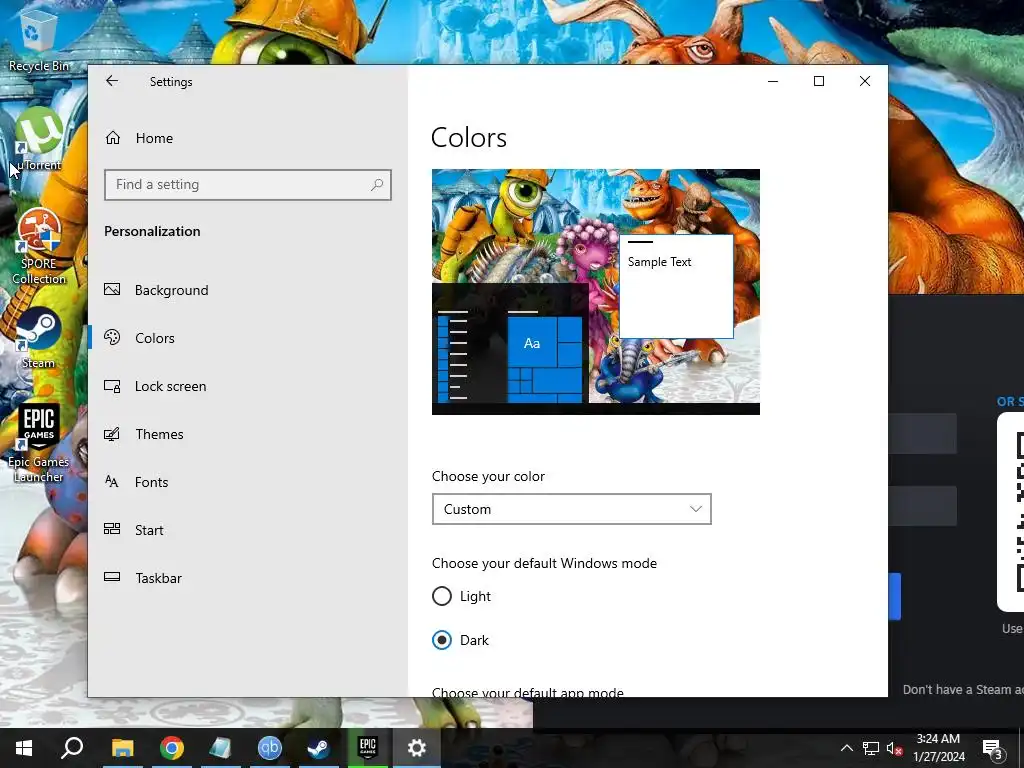The height and width of the screenshot is (768, 1024).
Task: Select Recycle Bin desktop icon
Action: (x=39, y=40)
